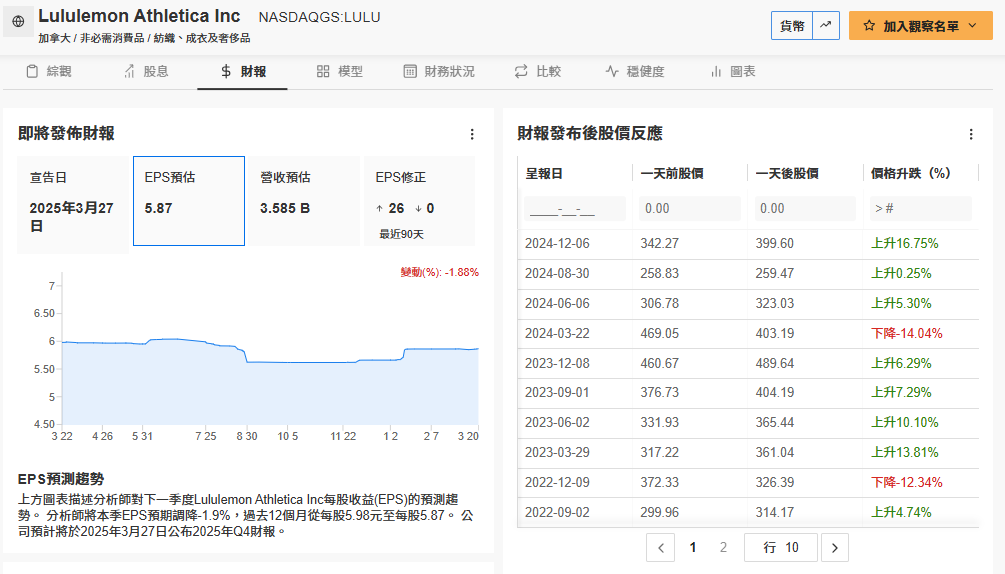Go to the previous table page
Image resolution: width=1005 pixels, height=574 pixels.
pos(661,548)
